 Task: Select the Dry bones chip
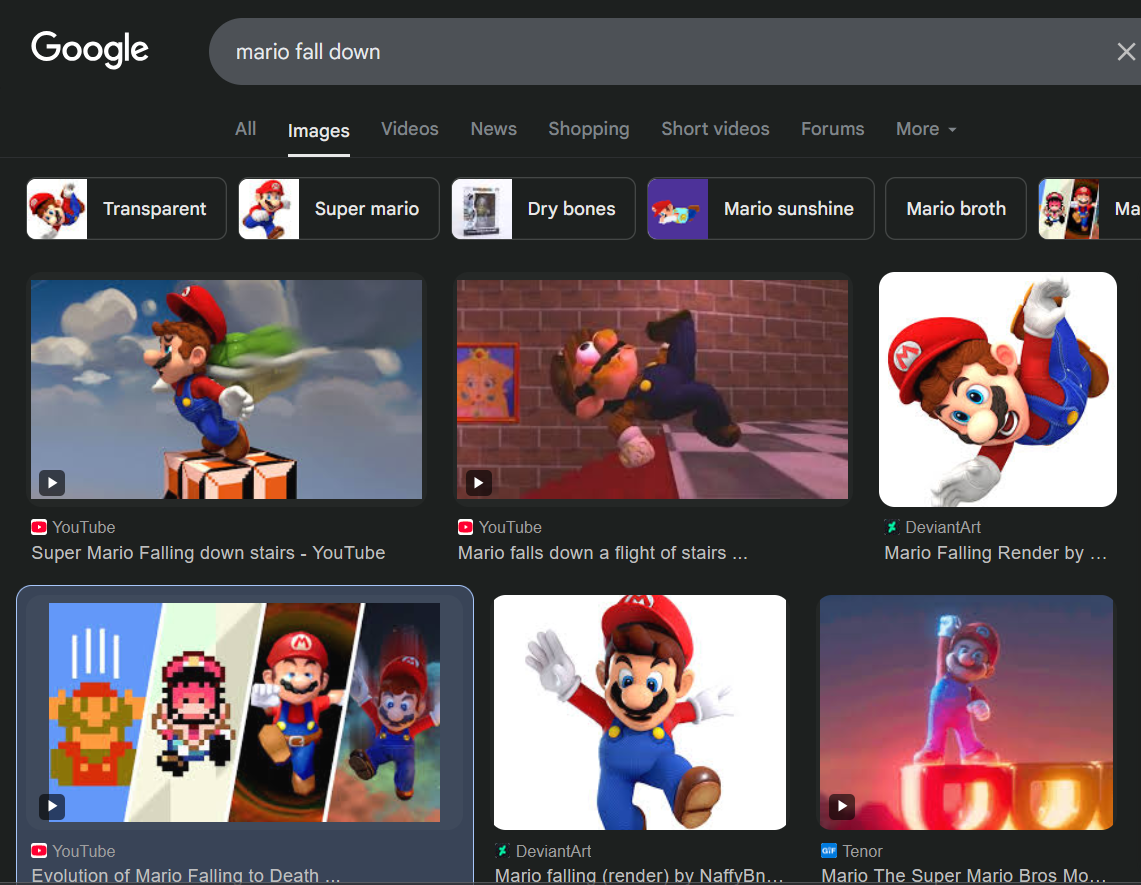543,209
